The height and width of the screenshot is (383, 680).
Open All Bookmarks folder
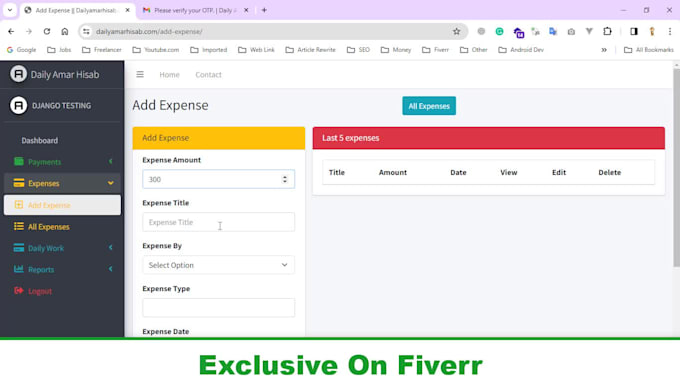tap(649, 50)
